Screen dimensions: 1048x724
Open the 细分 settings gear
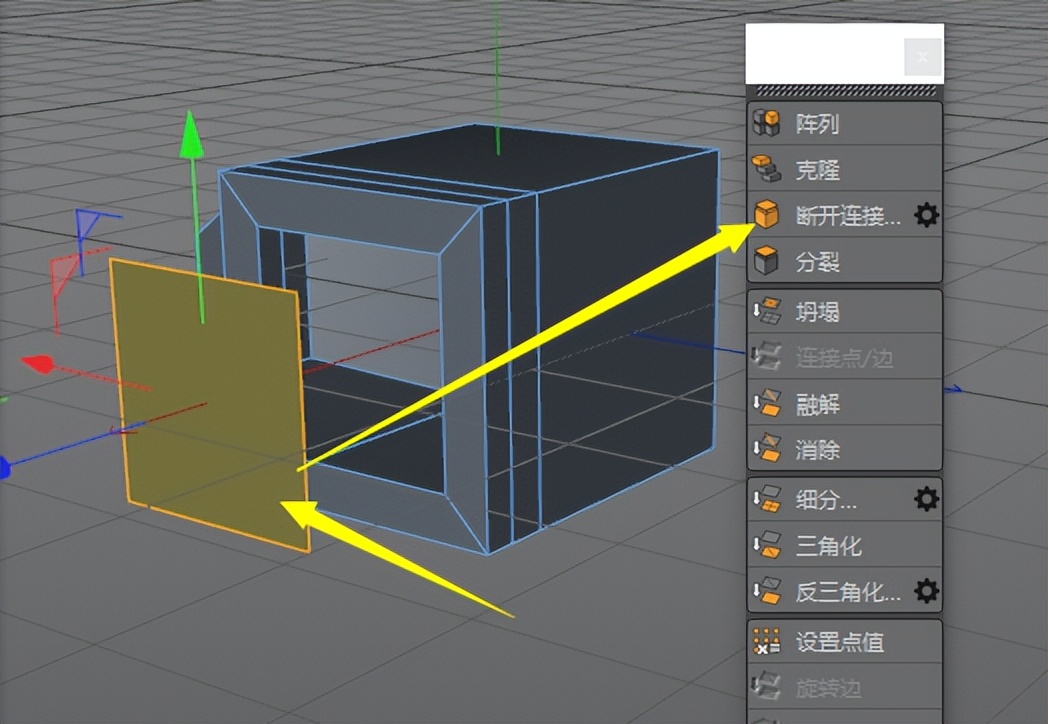pyautogui.click(x=927, y=498)
